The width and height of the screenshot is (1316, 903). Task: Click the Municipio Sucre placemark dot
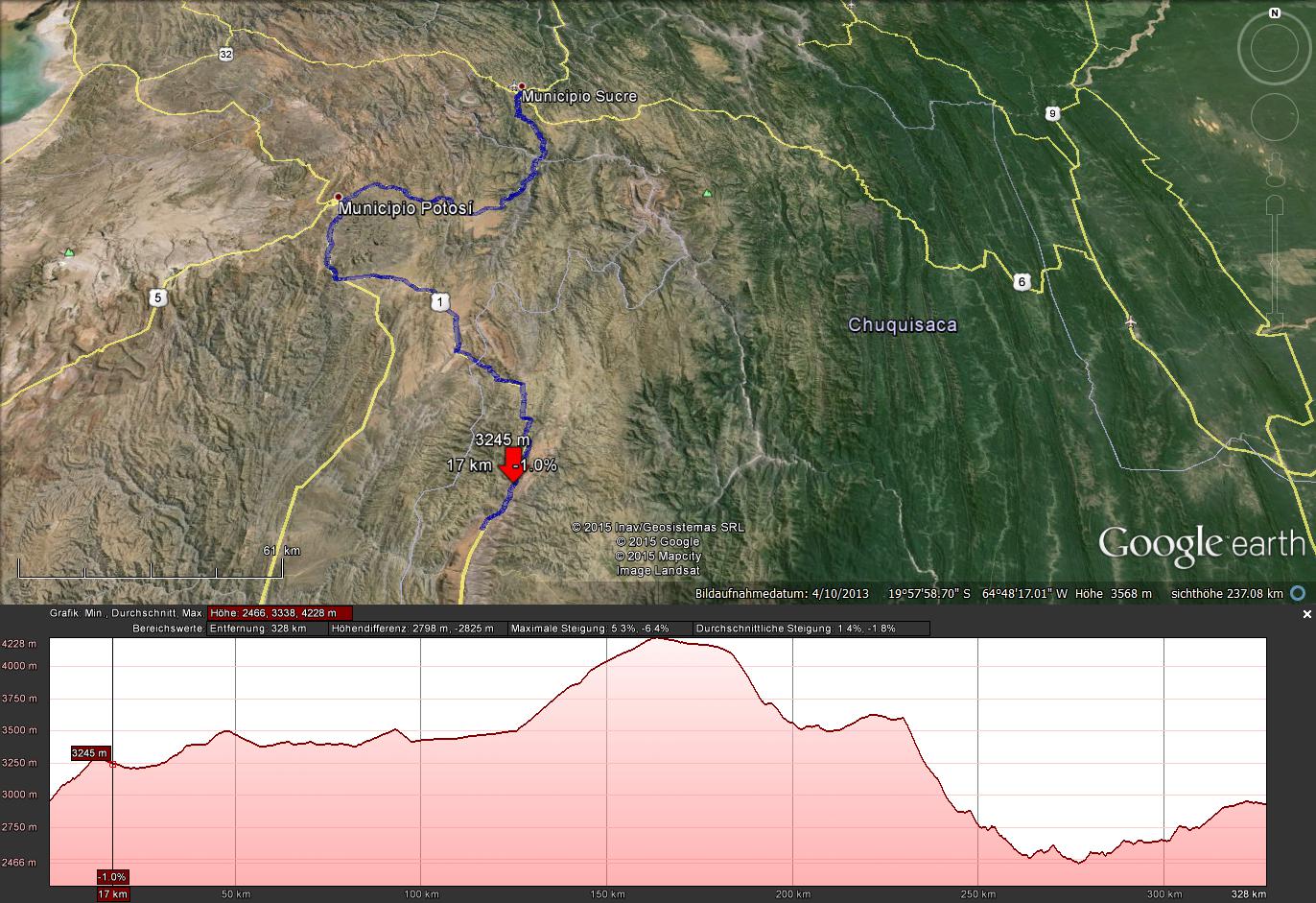[522, 86]
